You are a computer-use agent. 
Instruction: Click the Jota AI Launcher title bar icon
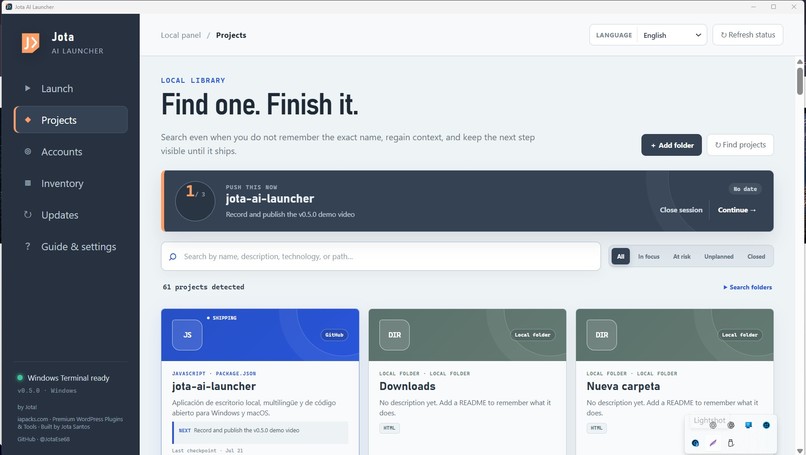[8, 7]
